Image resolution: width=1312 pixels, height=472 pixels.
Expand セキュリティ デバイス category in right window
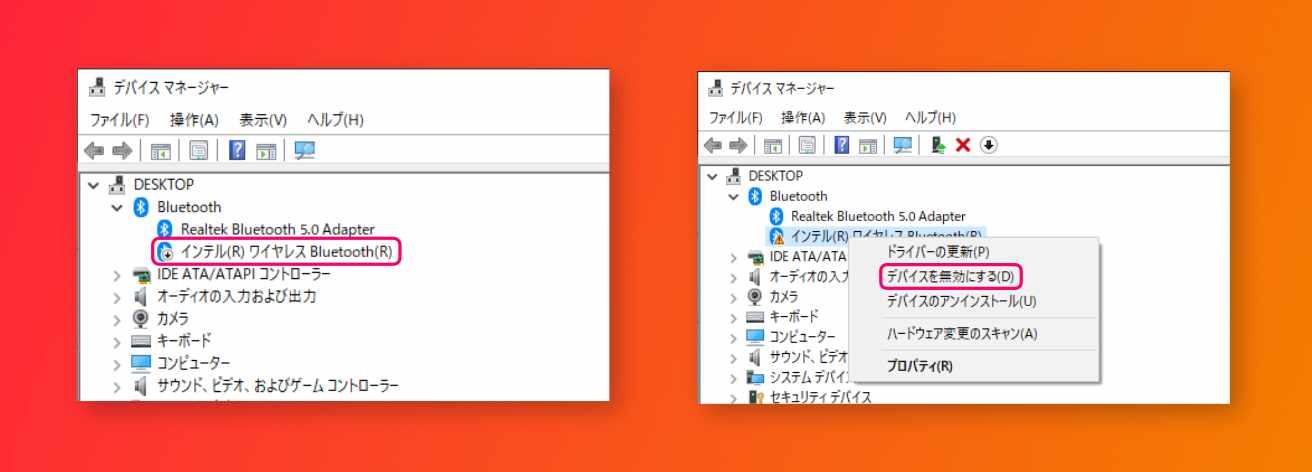click(735, 397)
